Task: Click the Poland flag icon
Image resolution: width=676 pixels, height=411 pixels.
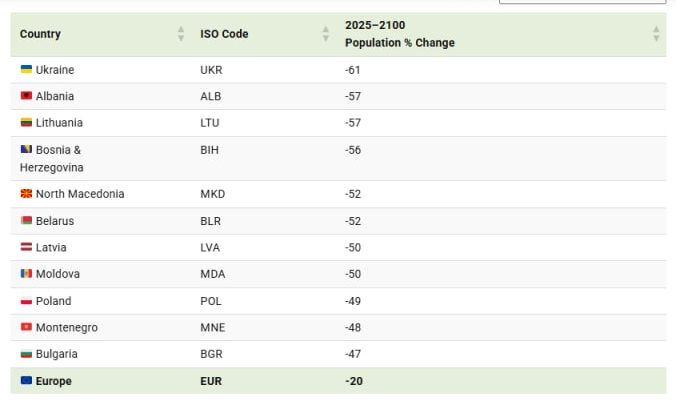Action: (x=26, y=300)
